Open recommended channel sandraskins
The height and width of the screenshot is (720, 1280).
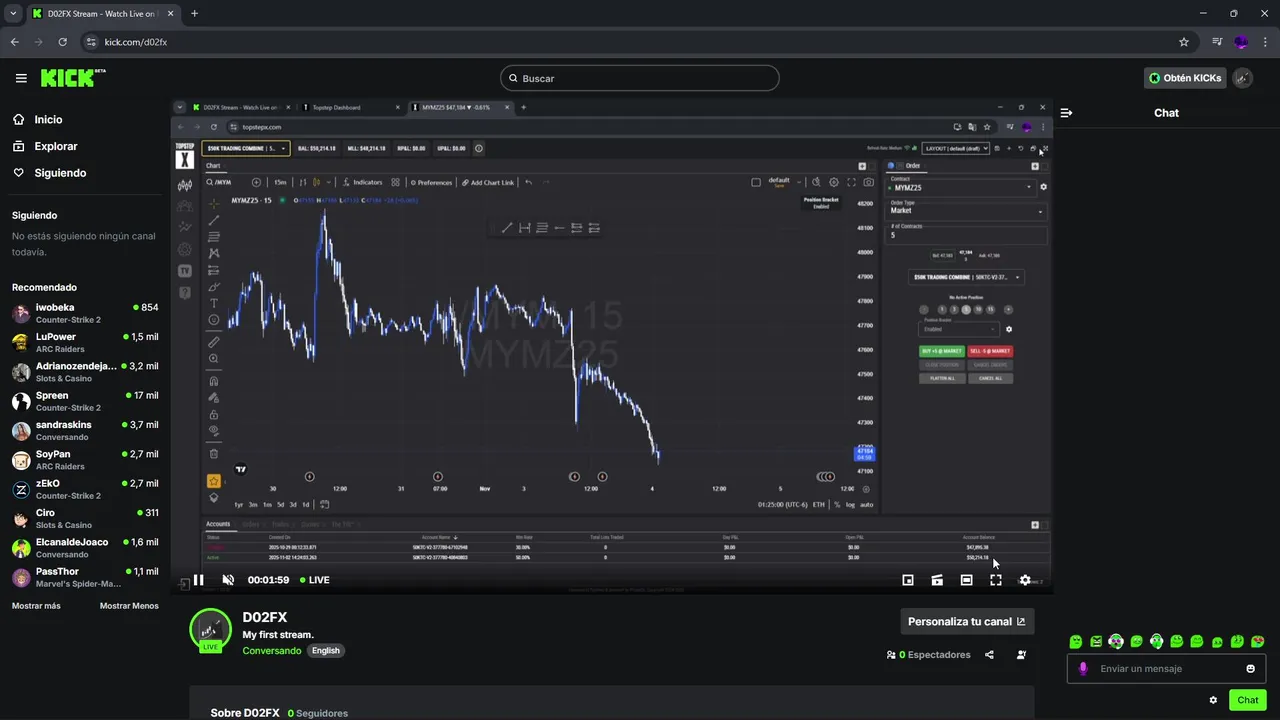point(85,430)
